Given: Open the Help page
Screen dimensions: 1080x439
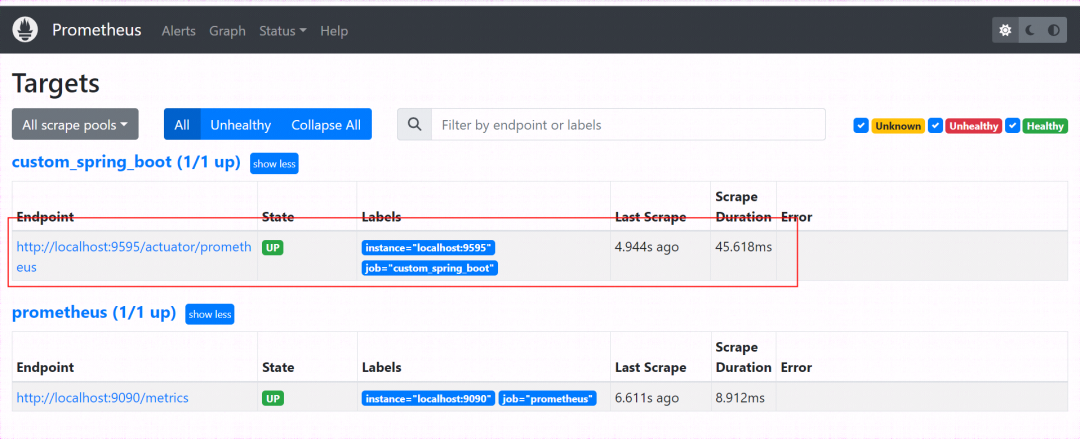Looking at the screenshot, I should click(334, 31).
